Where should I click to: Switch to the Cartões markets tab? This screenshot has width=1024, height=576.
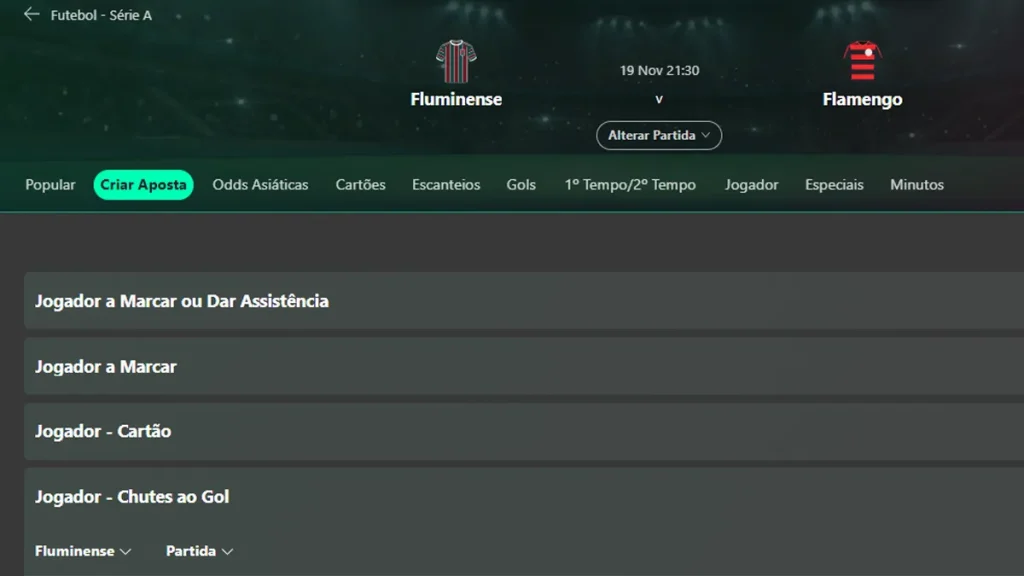[360, 184]
